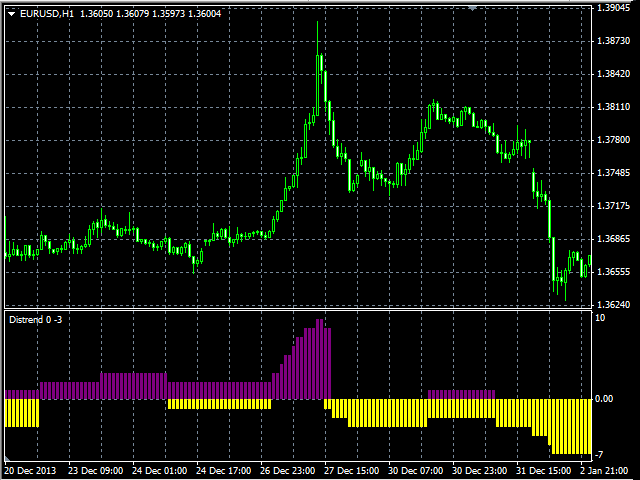Click the 1.39045 price scale label
The height and width of the screenshot is (480, 640).
(613, 8)
